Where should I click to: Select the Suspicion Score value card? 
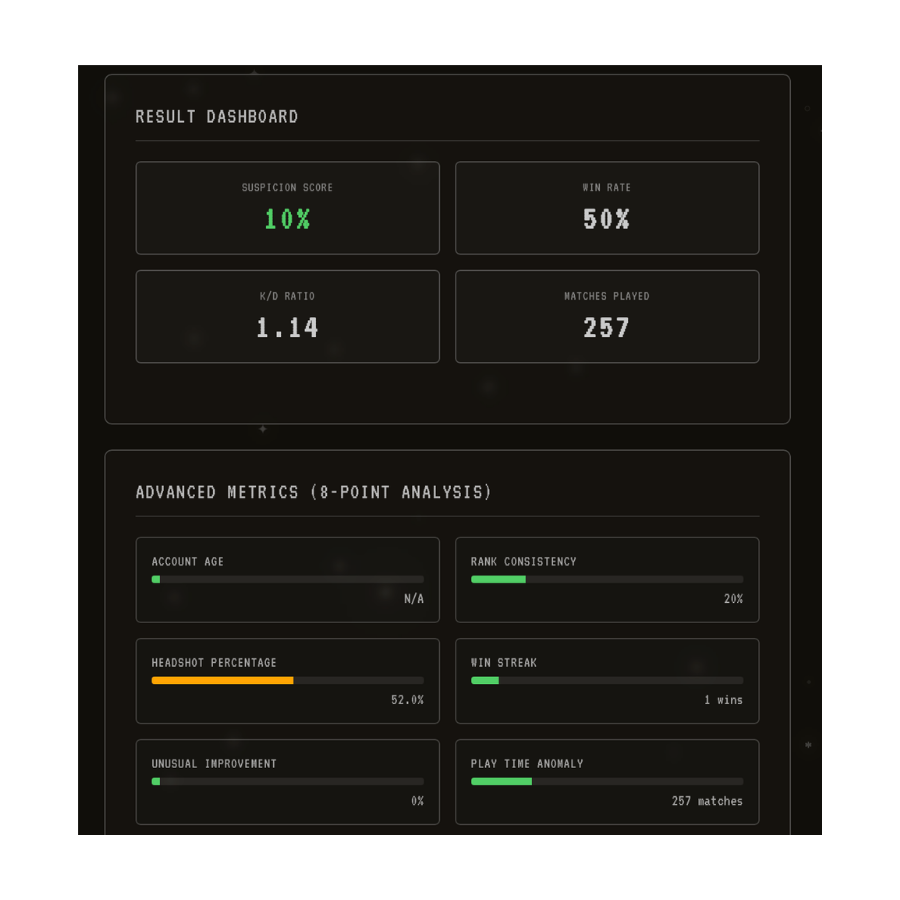click(287, 207)
